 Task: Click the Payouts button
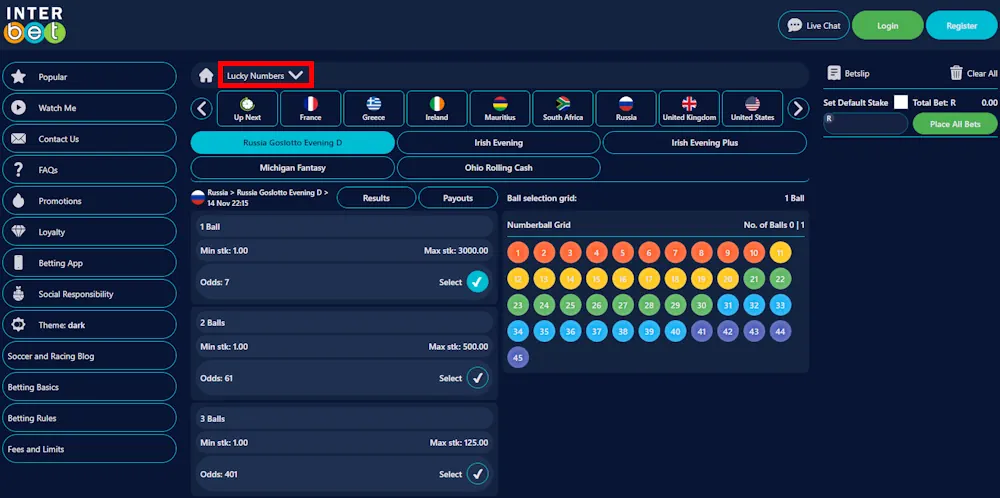(x=458, y=198)
